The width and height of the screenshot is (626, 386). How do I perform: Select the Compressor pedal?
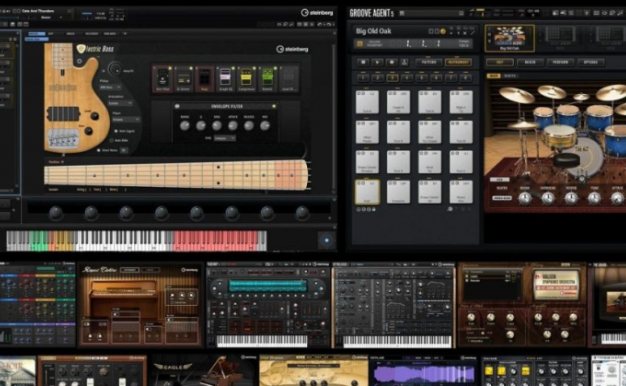pyautogui.click(x=246, y=79)
